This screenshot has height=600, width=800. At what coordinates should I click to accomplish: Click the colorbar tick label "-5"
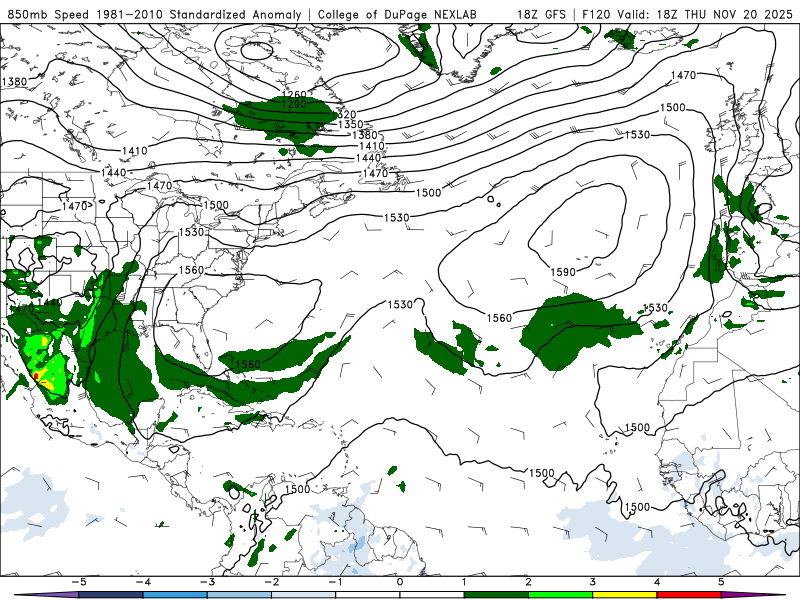point(79,582)
